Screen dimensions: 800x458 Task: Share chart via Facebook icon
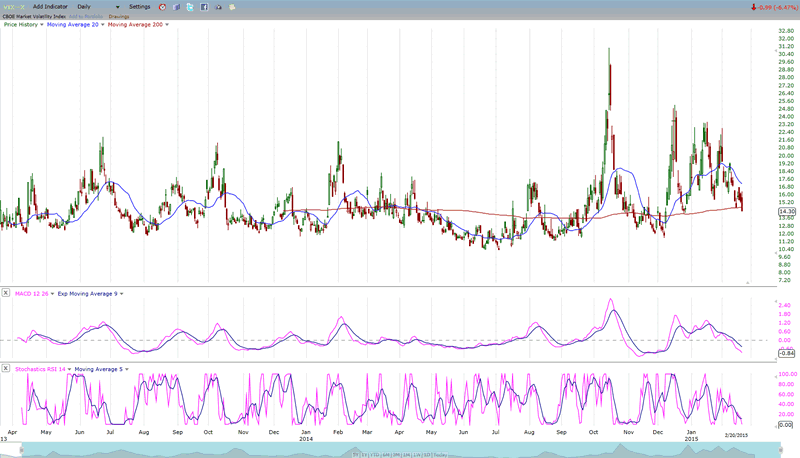coord(204,7)
